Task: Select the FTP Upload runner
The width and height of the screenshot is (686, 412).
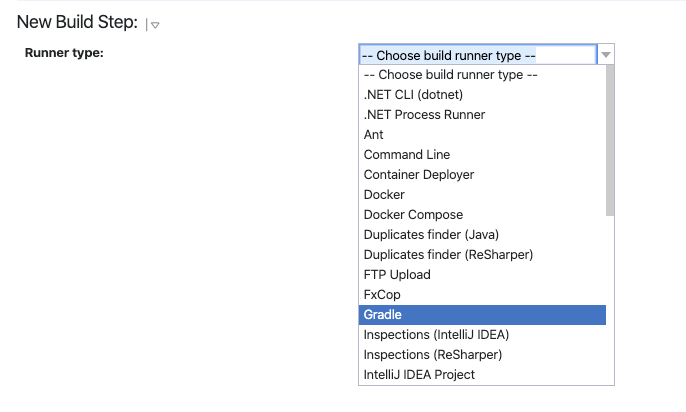Action: [x=397, y=275]
